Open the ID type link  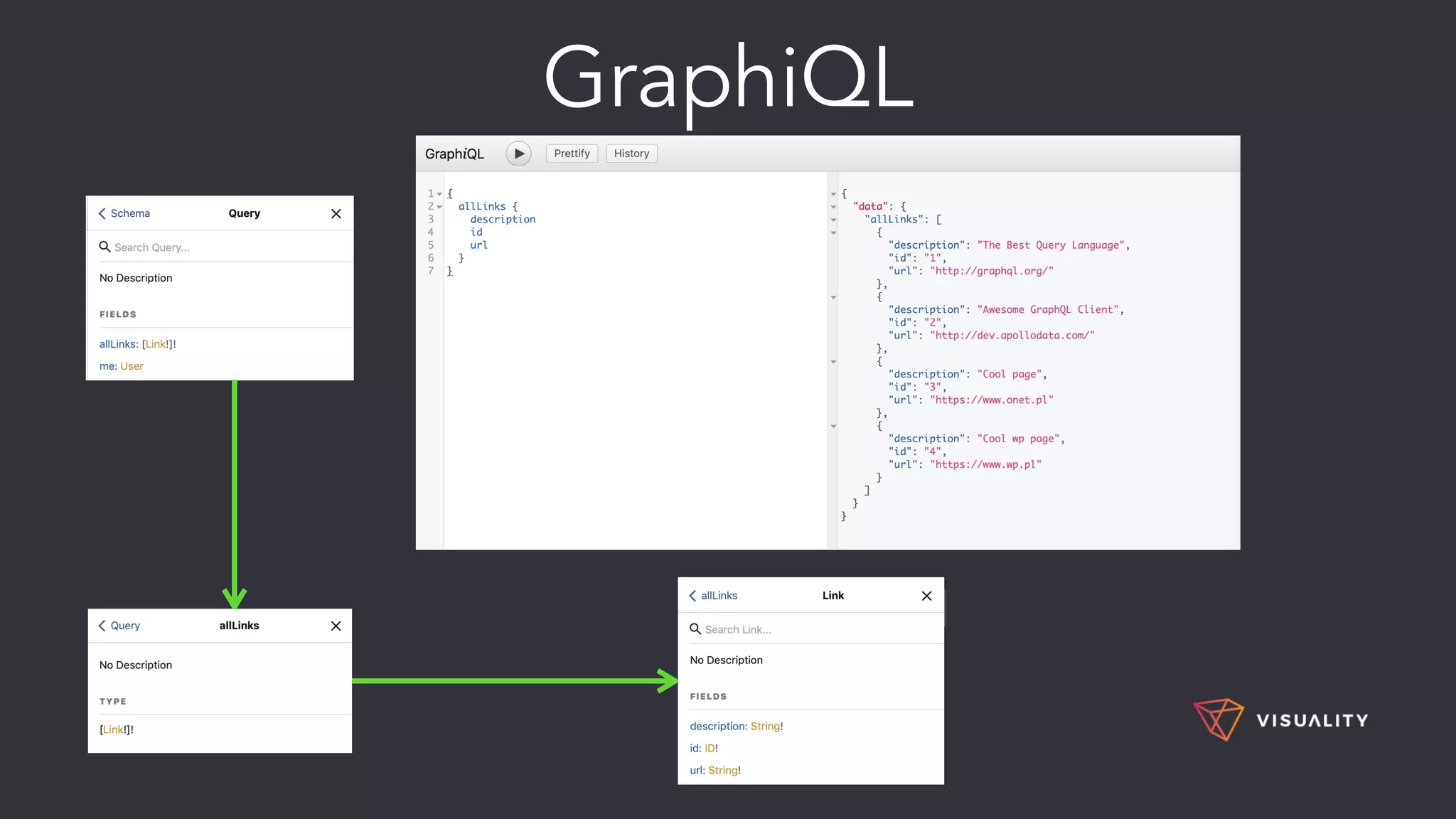tap(710, 748)
